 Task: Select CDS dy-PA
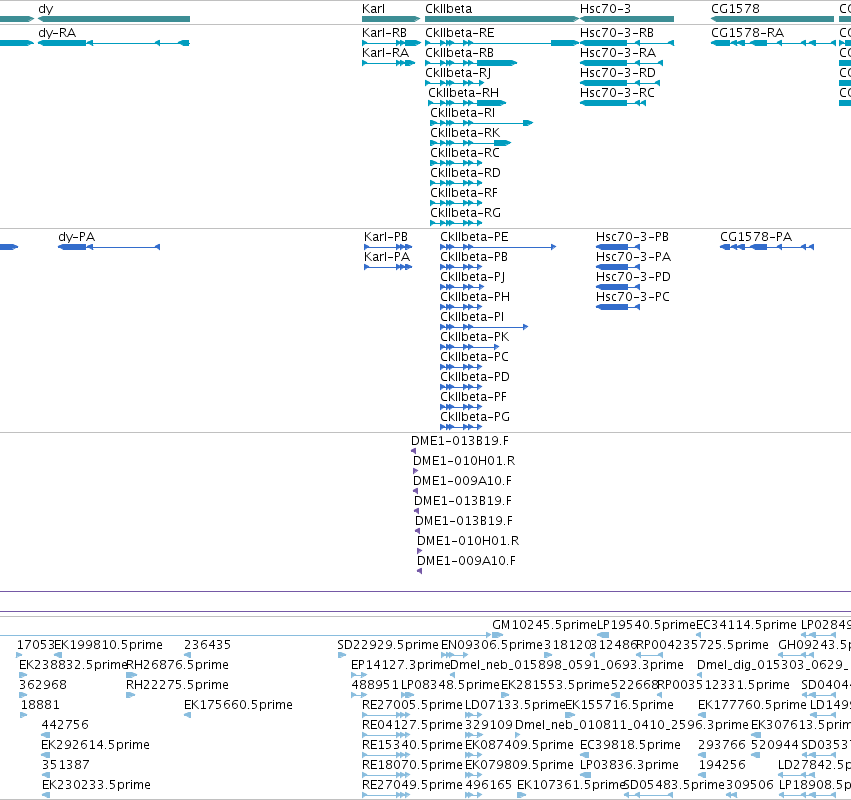(77, 237)
